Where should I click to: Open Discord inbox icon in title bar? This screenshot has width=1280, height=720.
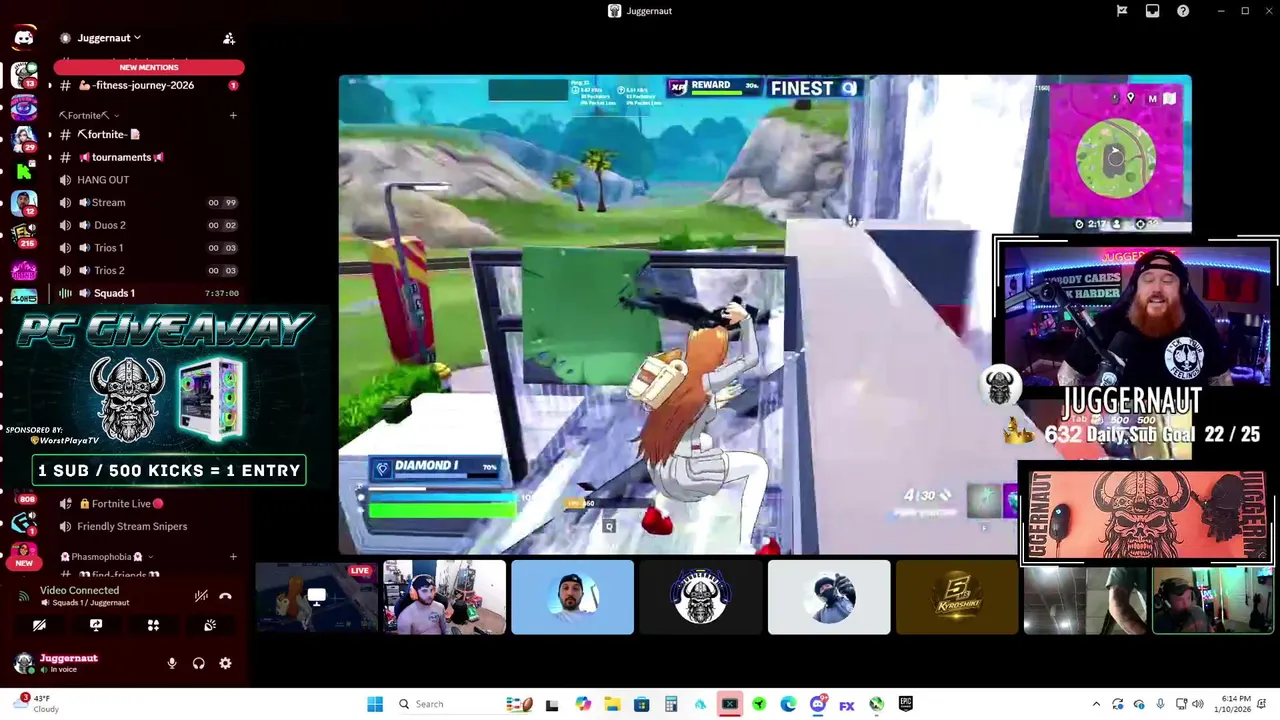pyautogui.click(x=1152, y=11)
